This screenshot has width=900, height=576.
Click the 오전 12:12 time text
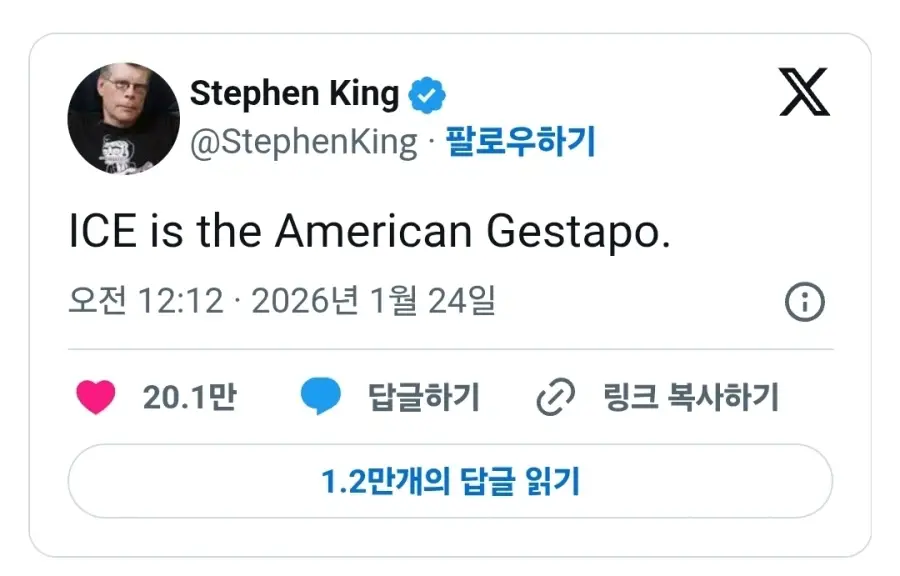pos(146,301)
